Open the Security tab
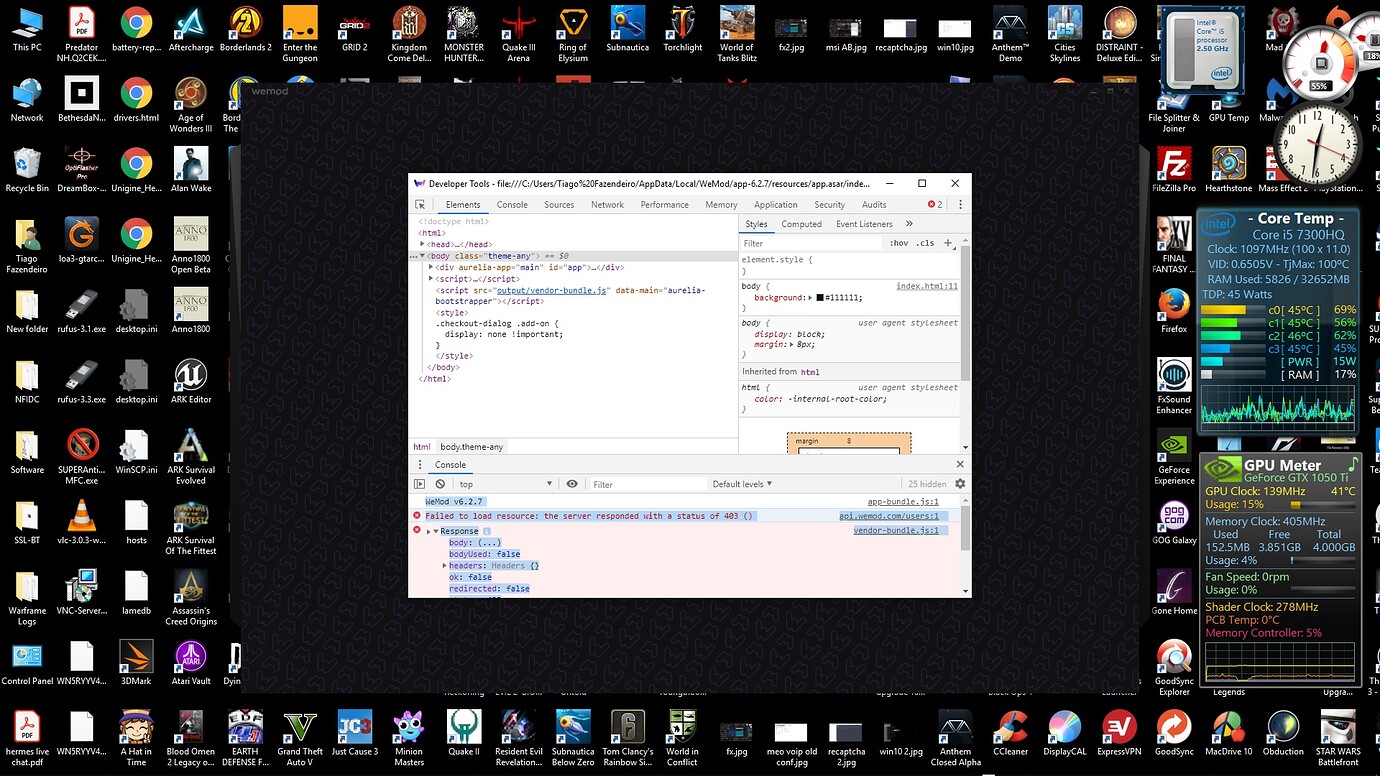This screenshot has width=1380, height=776. point(829,205)
